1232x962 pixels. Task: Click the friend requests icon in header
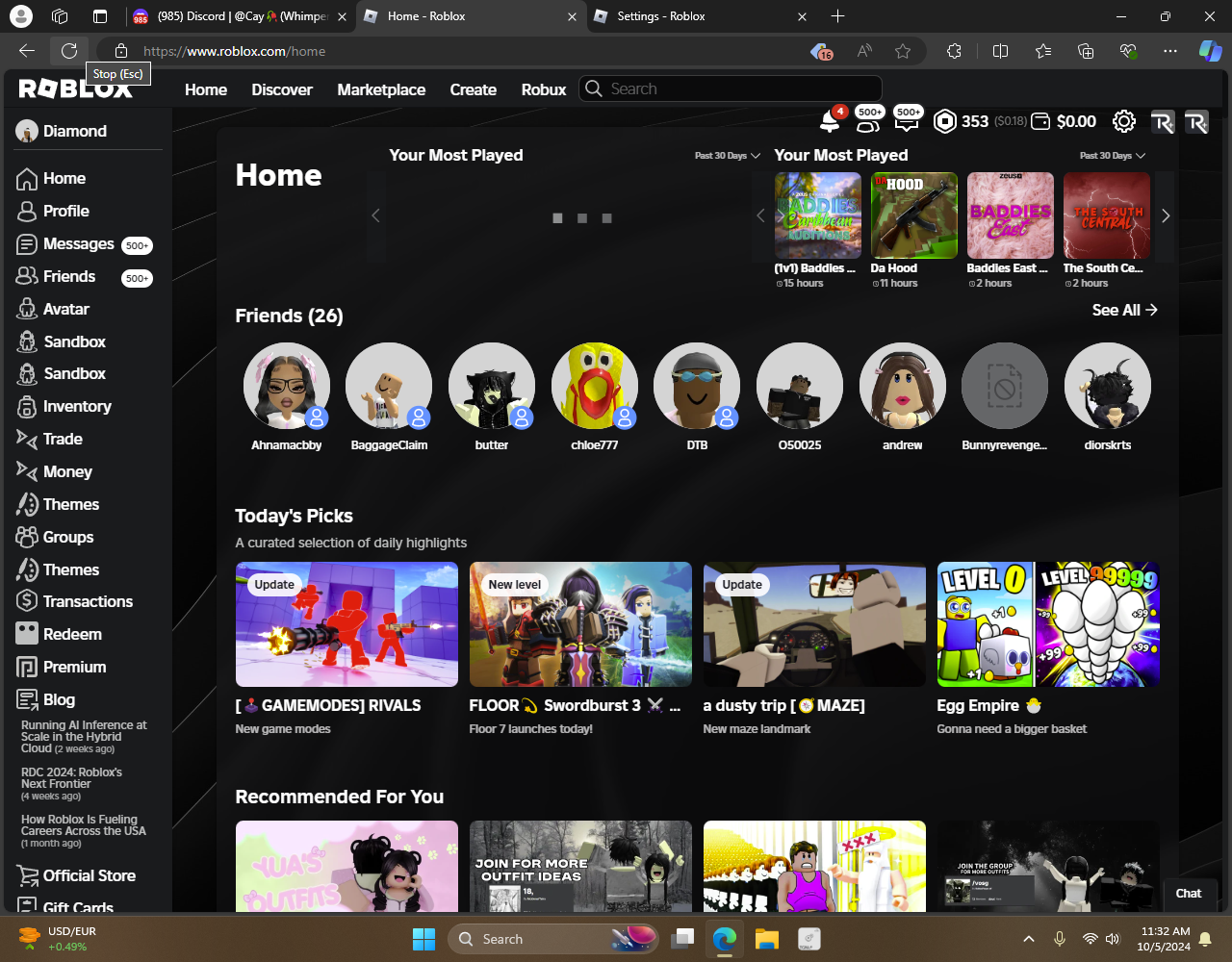[x=868, y=121]
